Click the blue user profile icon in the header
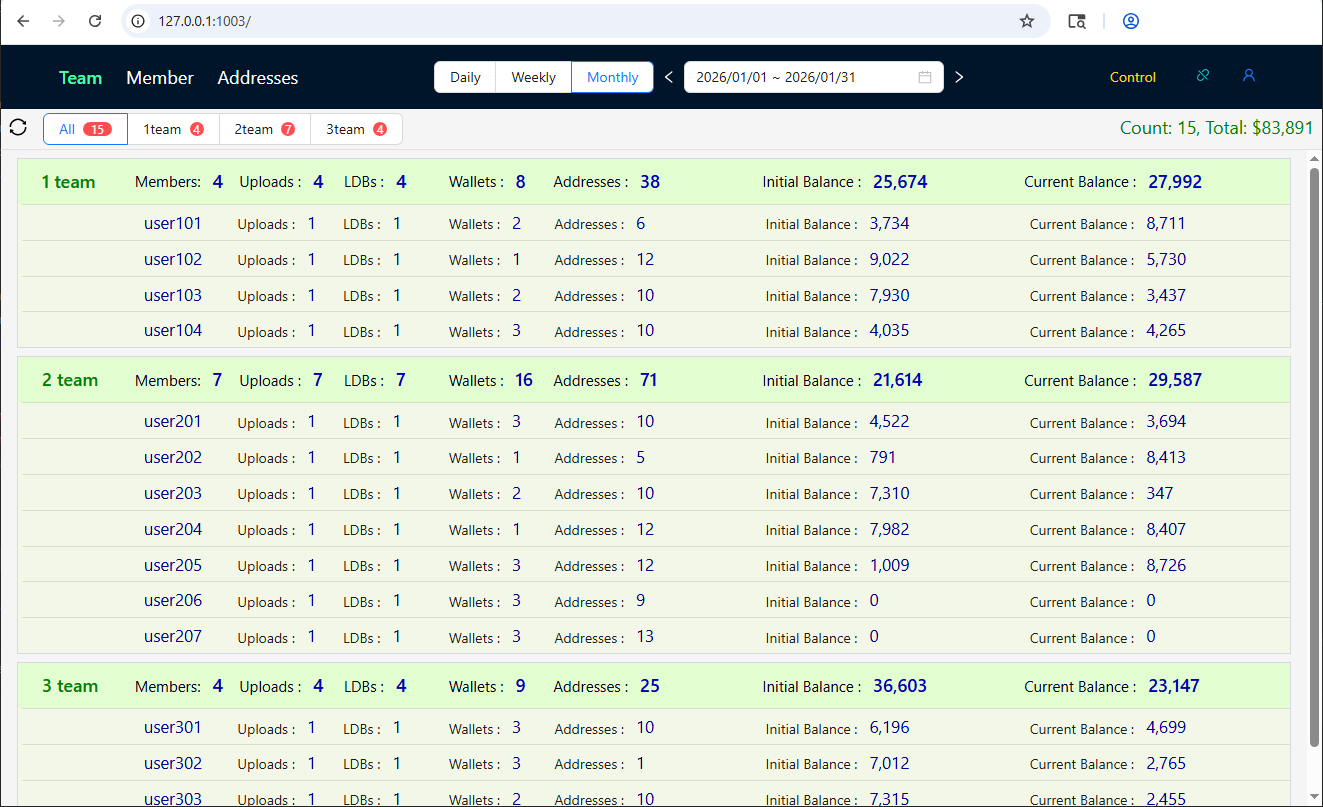This screenshot has height=807, width=1323. click(1248, 75)
